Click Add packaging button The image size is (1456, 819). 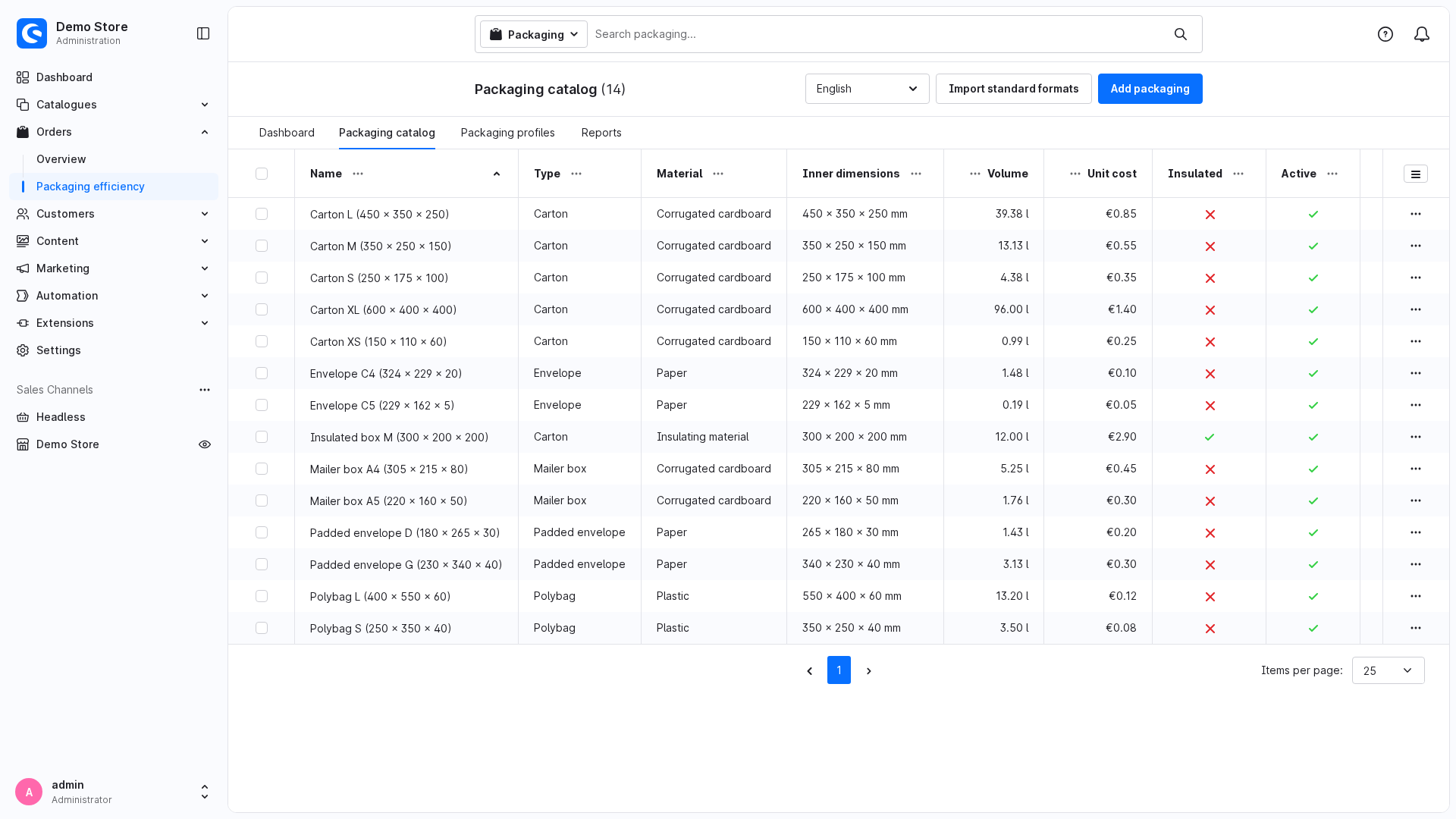[x=1150, y=89]
